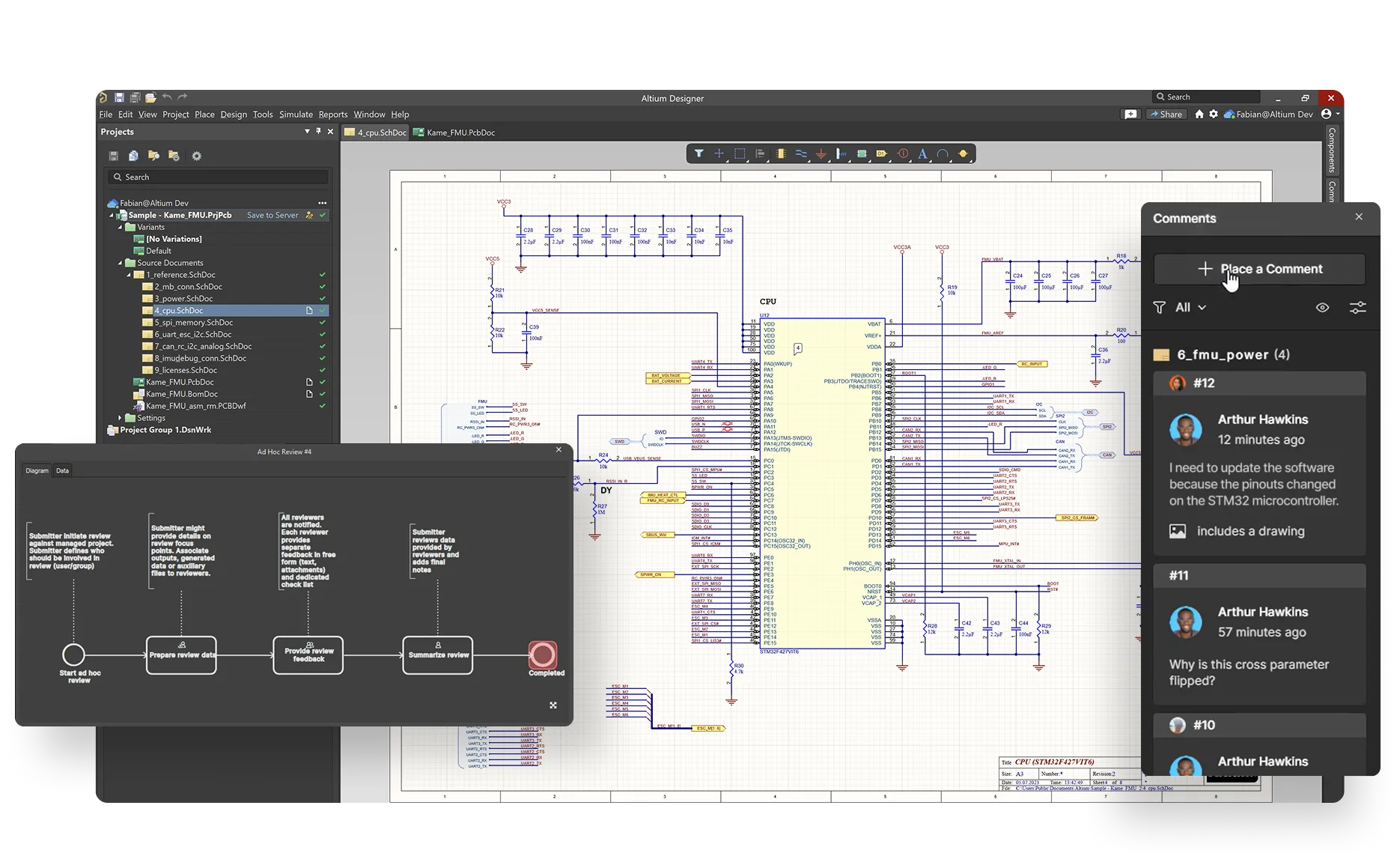Open the Simulate menu
The image size is (1400, 862).
pos(296,115)
